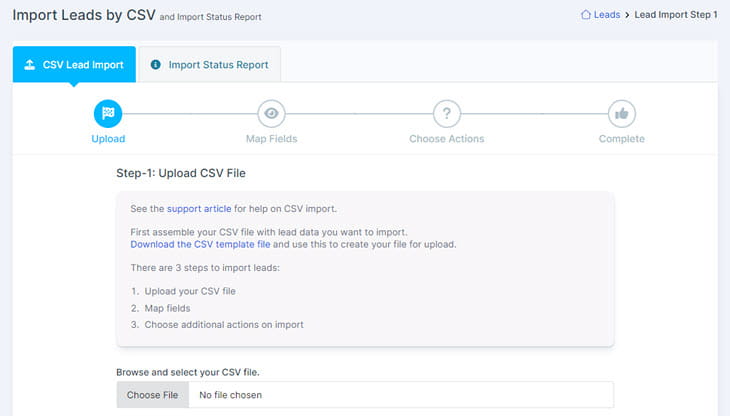Select the Map Fields eye icon
Image resolution: width=730 pixels, height=416 pixels.
(271, 114)
